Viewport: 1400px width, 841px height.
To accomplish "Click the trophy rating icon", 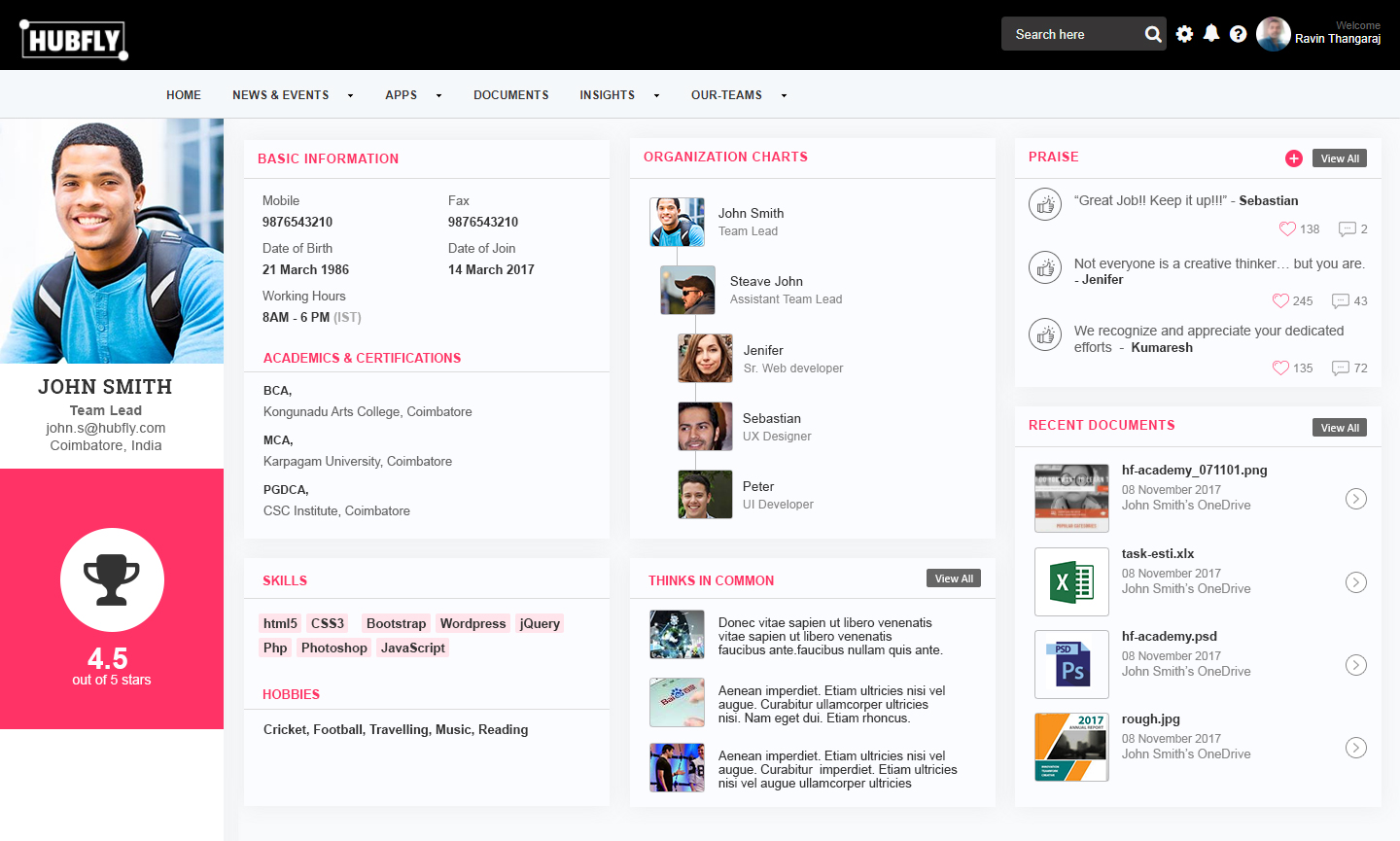I will [x=112, y=579].
